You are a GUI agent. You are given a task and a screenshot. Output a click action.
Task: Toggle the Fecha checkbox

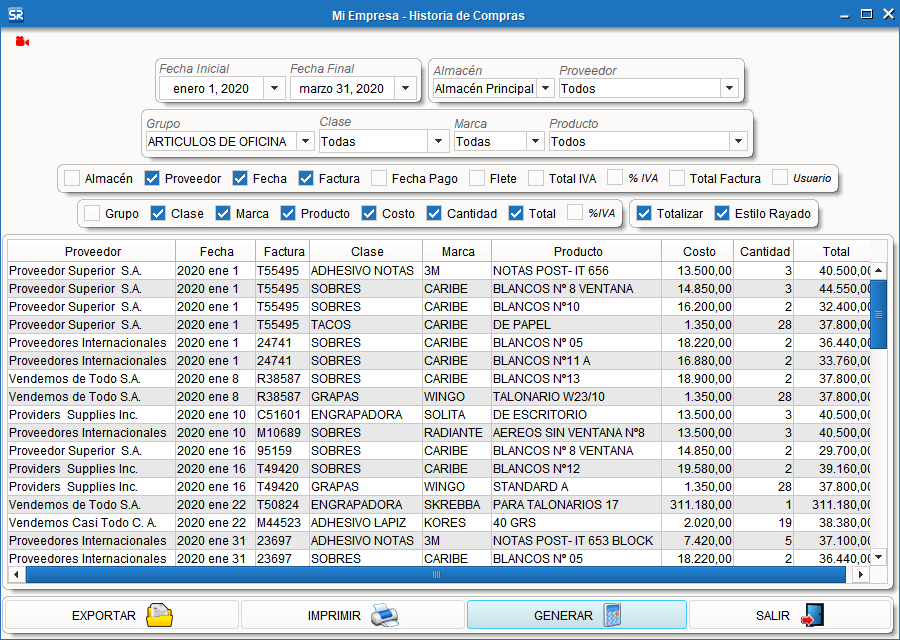[x=240, y=179]
